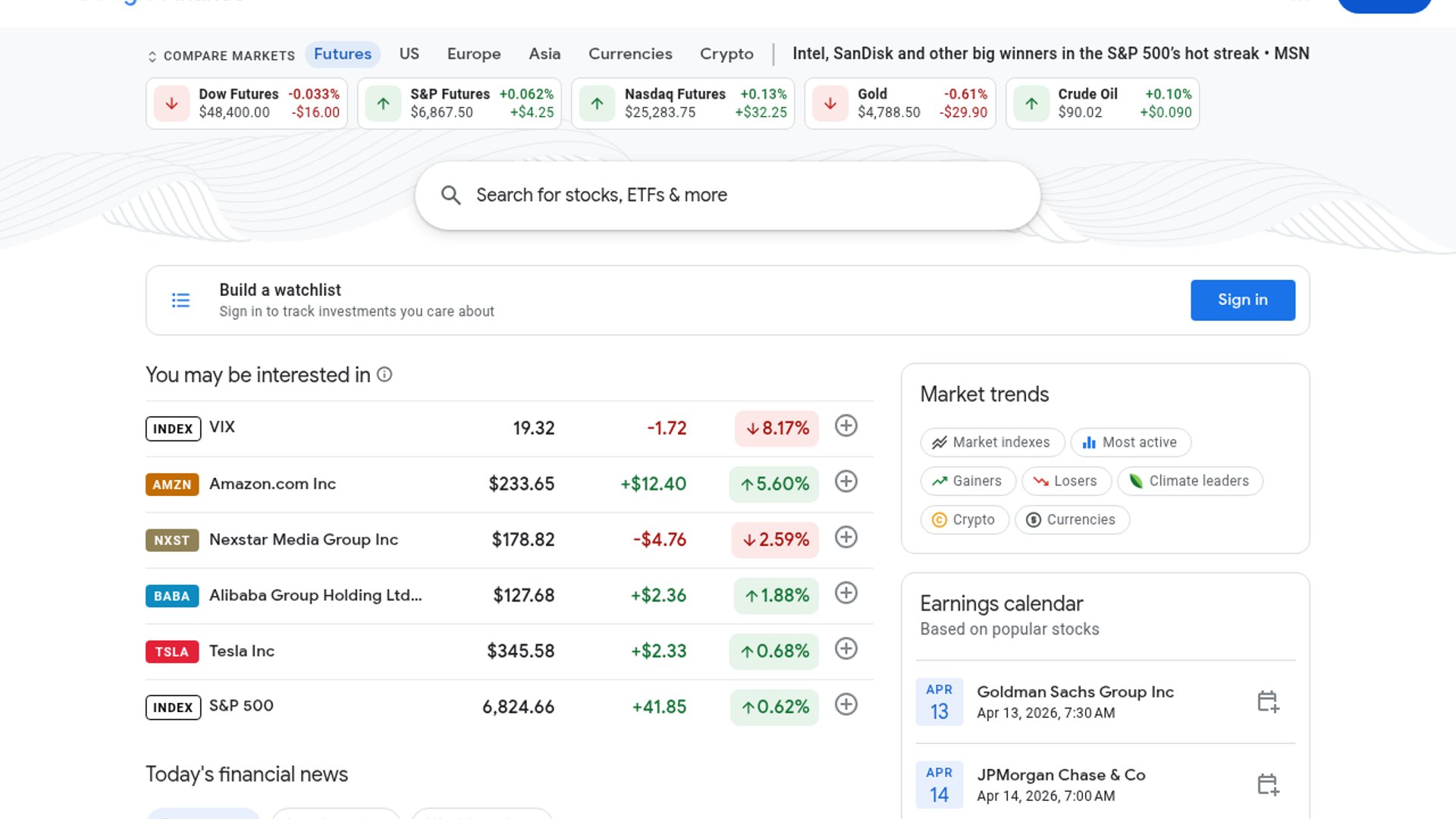Add VIX to watchlist with plus icon

[x=846, y=426]
